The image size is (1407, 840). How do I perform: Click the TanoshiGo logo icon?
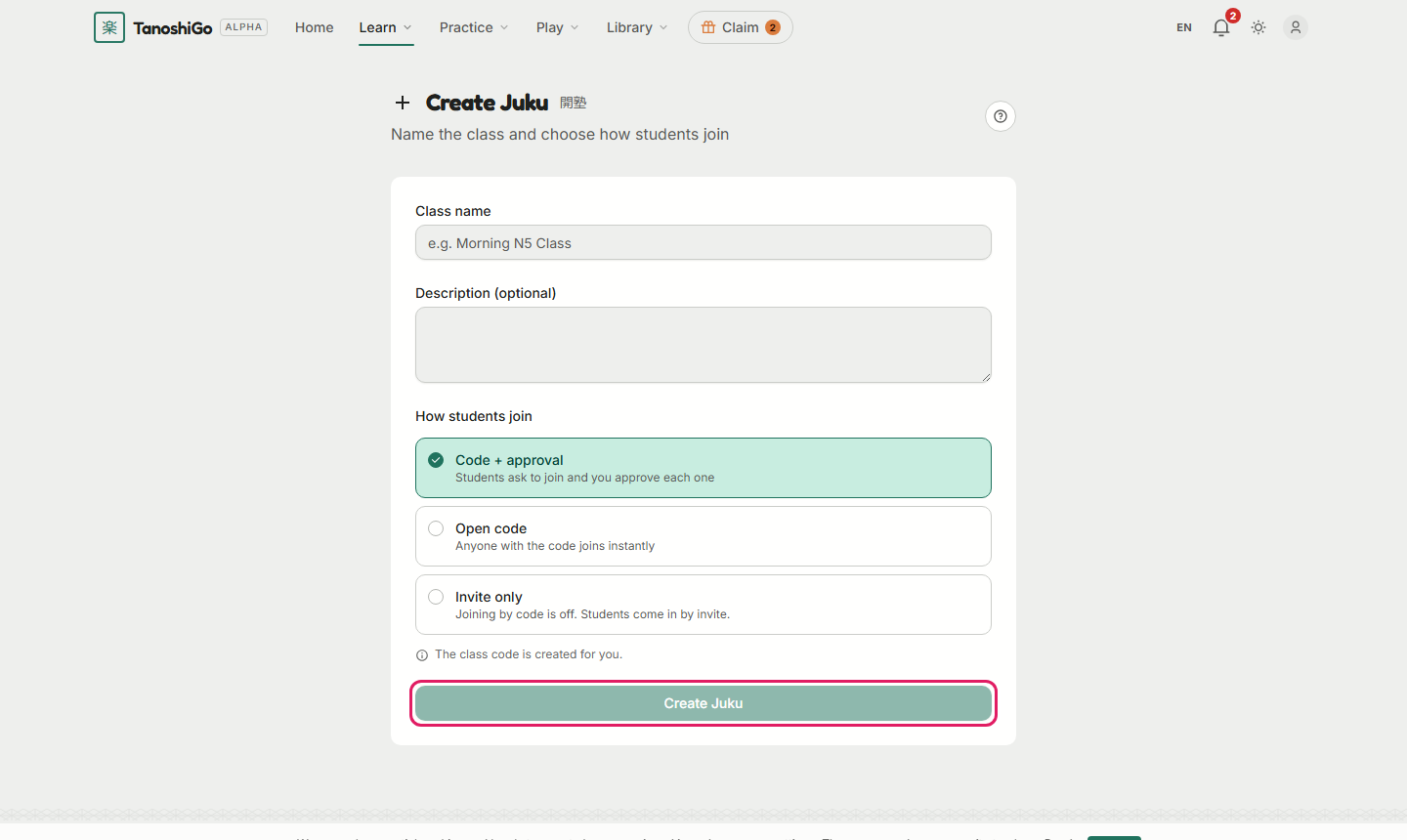[x=109, y=27]
